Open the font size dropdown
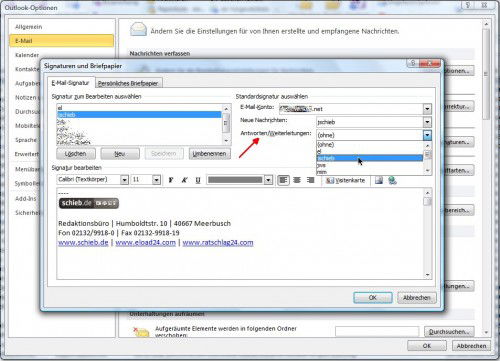Viewport: 500px width, 361px height. point(156,180)
